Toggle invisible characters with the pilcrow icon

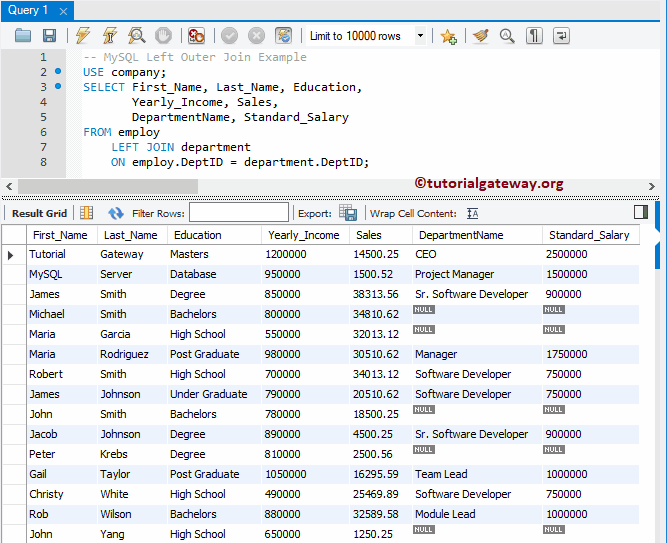535,36
